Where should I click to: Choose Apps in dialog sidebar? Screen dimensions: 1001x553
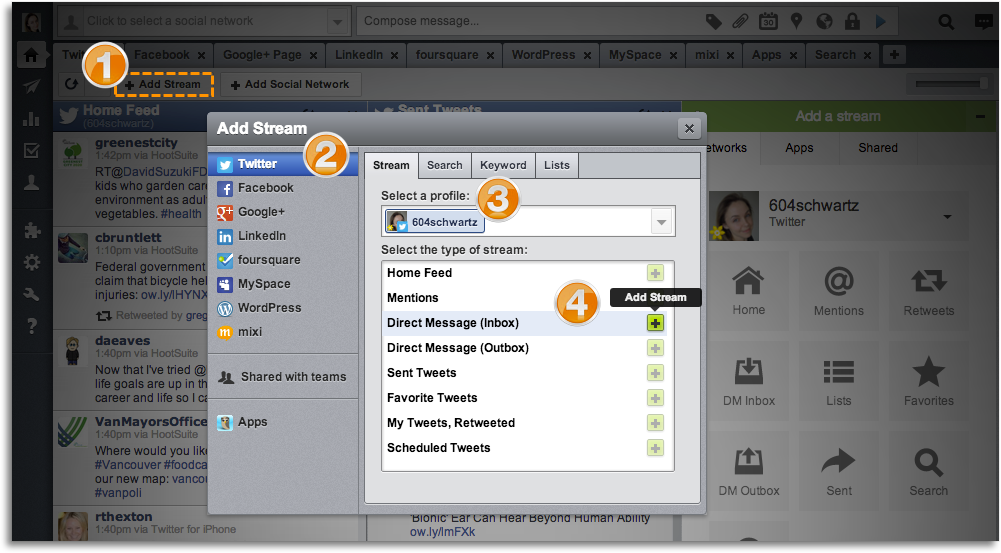pos(282,422)
